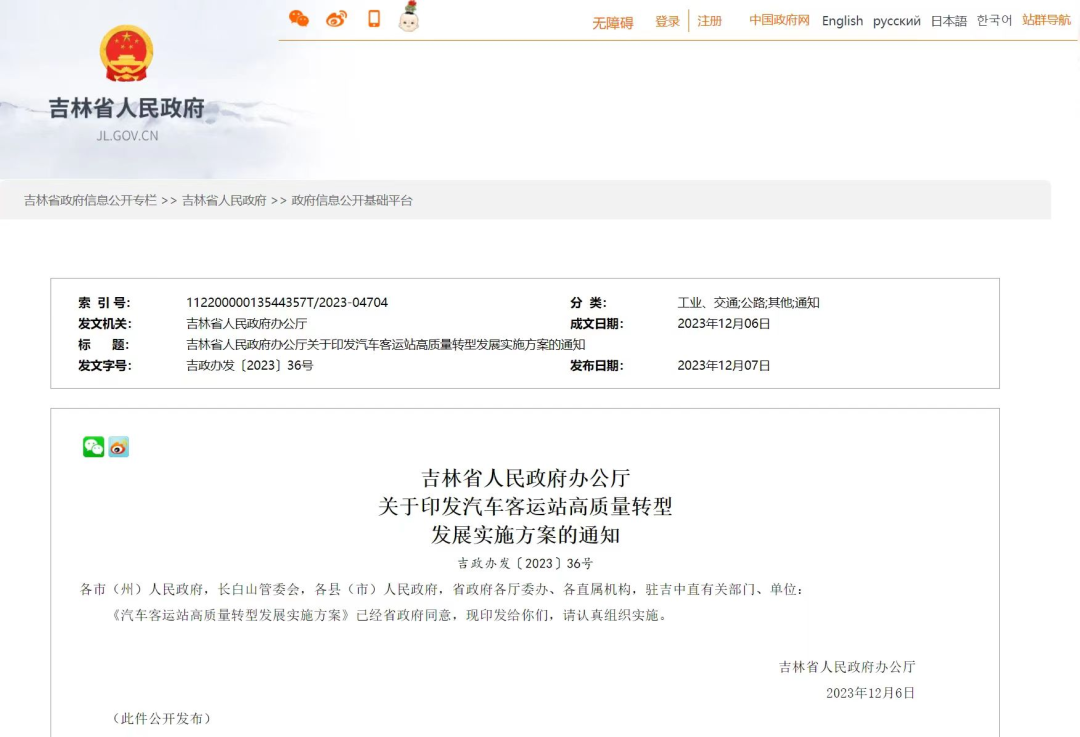Click the 登录 login link
This screenshot has width=1080, height=737.
tap(667, 21)
